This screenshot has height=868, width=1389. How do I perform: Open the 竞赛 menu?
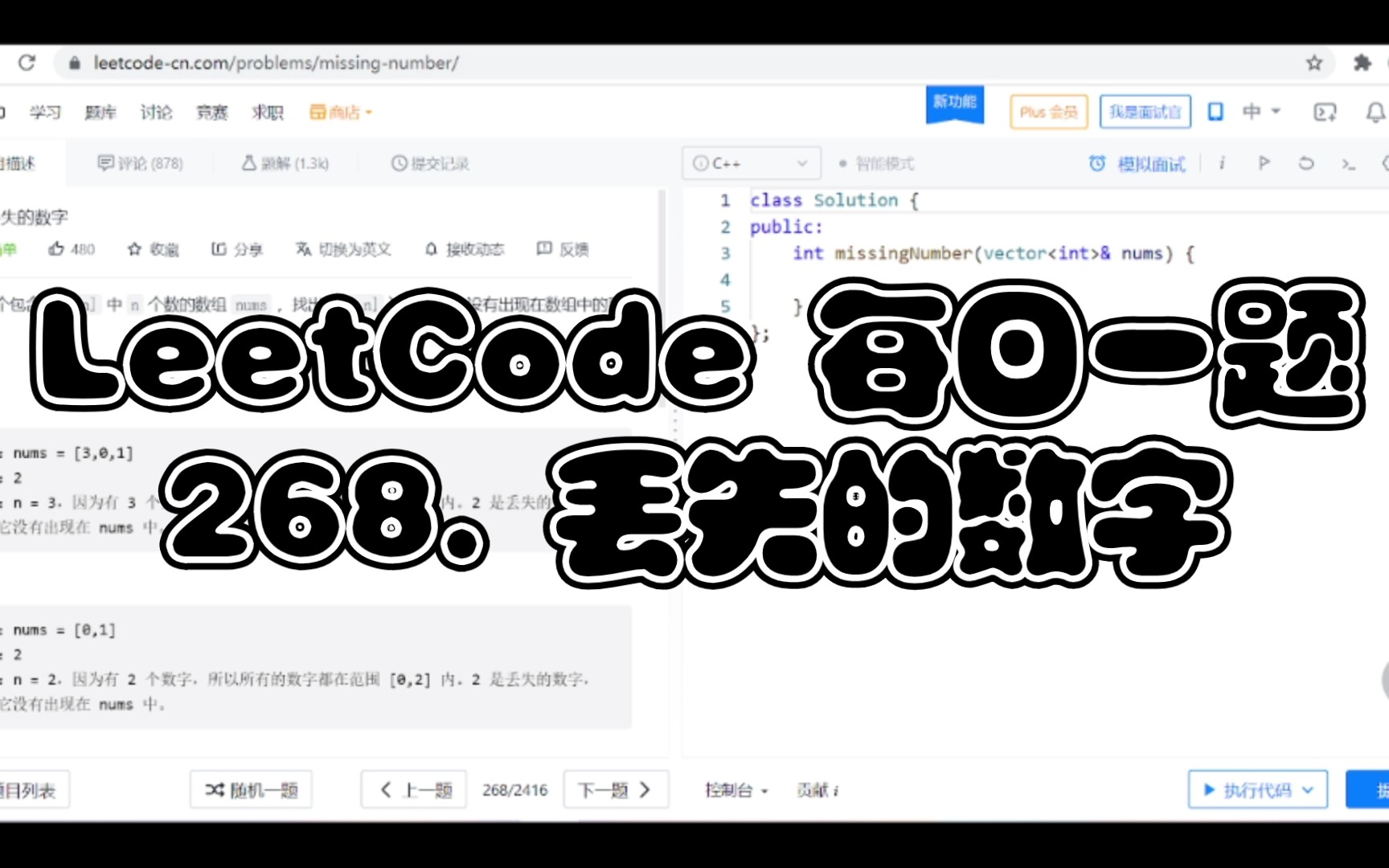[x=211, y=113]
